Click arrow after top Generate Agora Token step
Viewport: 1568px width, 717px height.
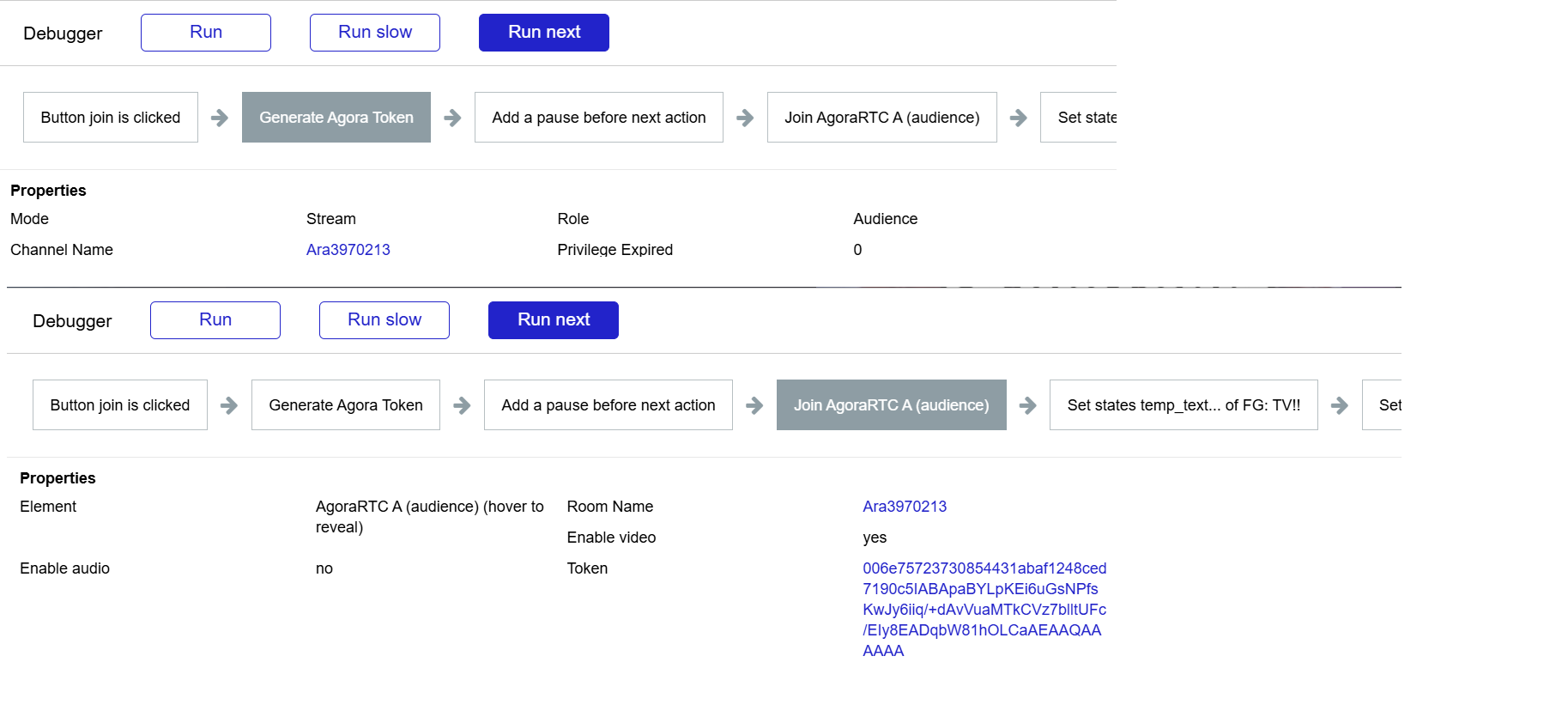(x=452, y=118)
